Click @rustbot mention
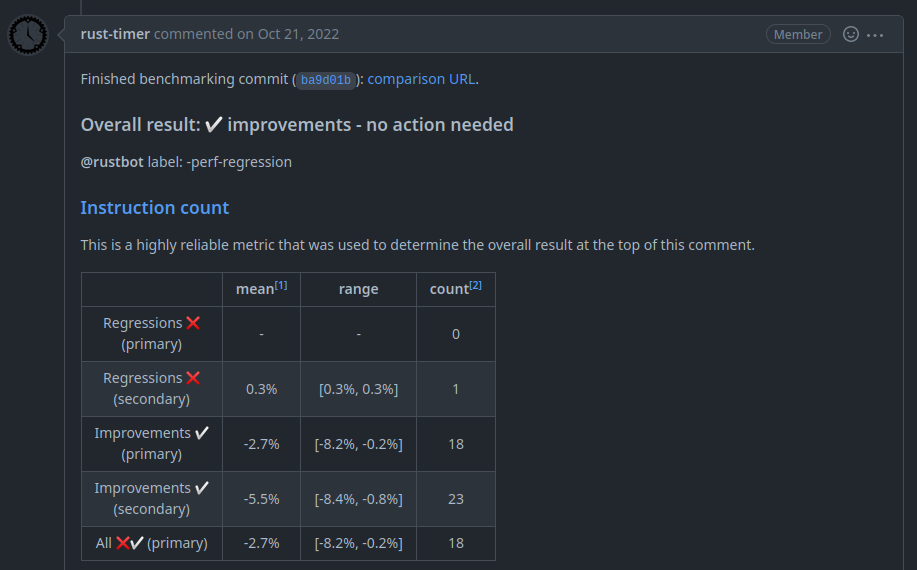Image resolution: width=917 pixels, height=570 pixels. click(x=112, y=162)
